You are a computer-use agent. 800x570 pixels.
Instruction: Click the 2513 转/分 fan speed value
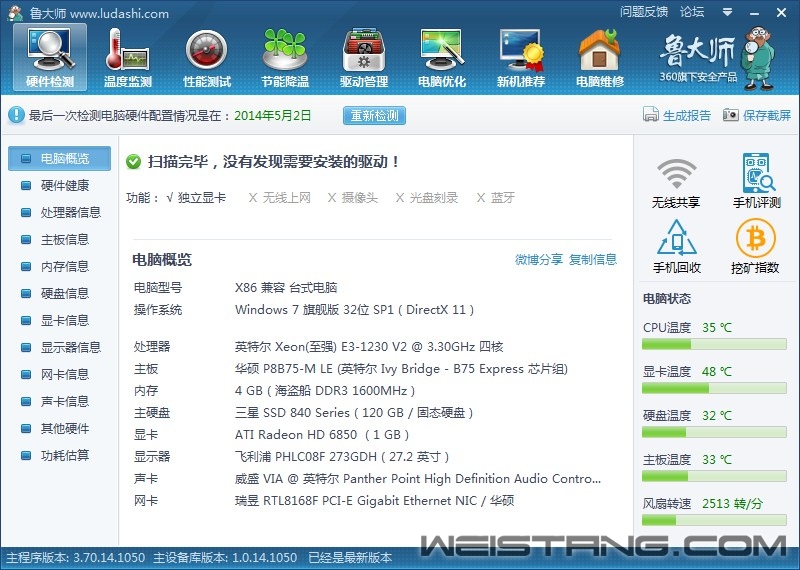732,504
